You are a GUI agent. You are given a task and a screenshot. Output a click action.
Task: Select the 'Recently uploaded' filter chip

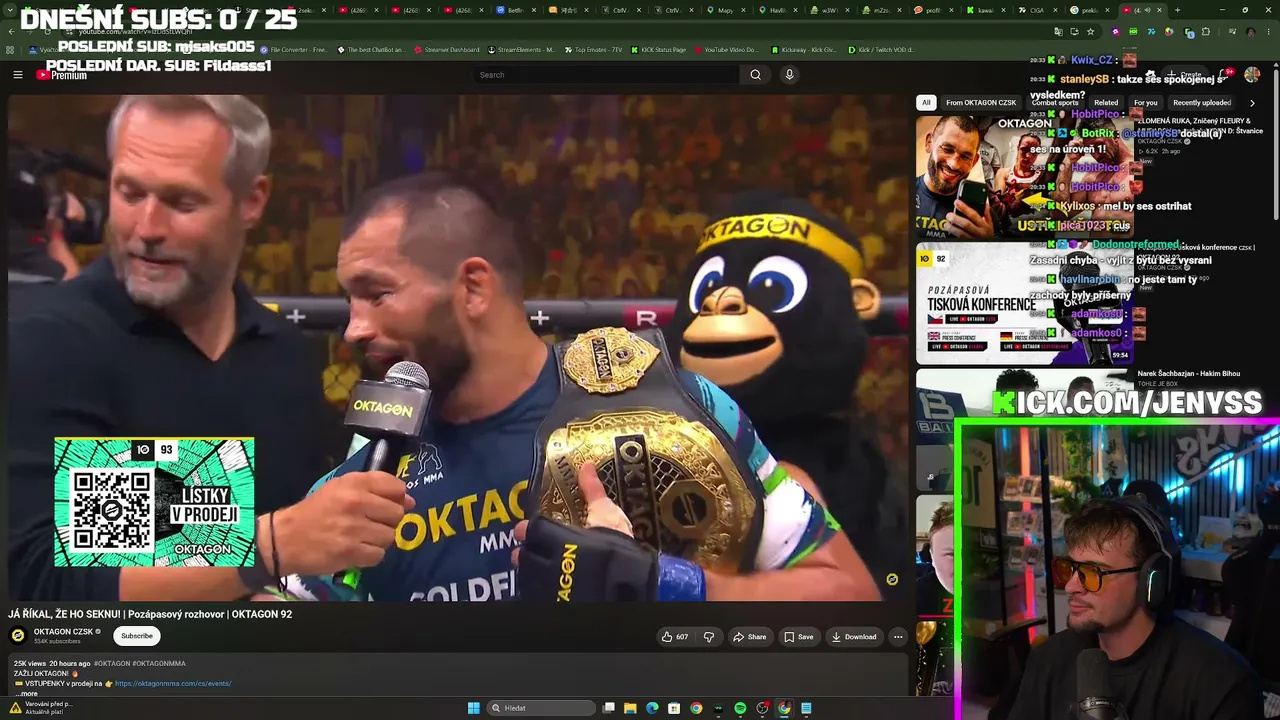coord(1202,102)
